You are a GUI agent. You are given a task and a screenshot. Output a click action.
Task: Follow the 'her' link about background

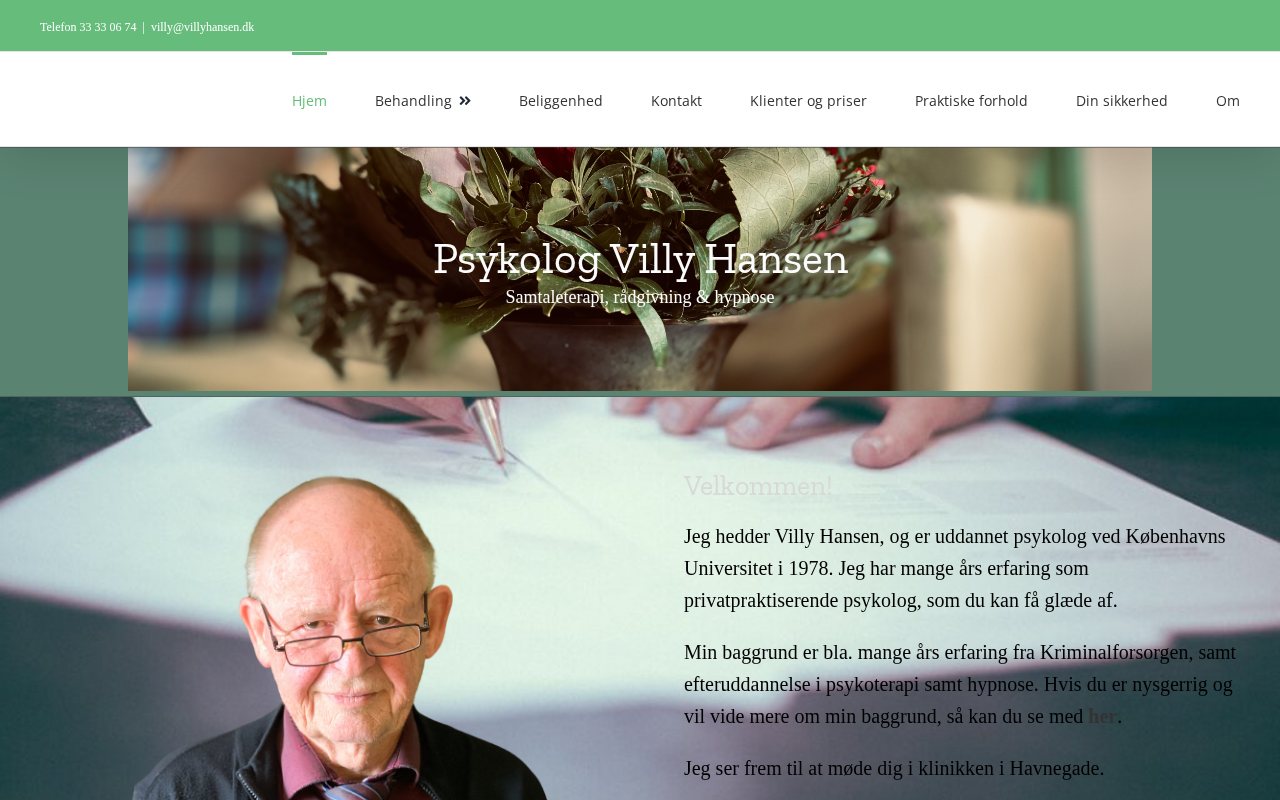click(x=1102, y=716)
